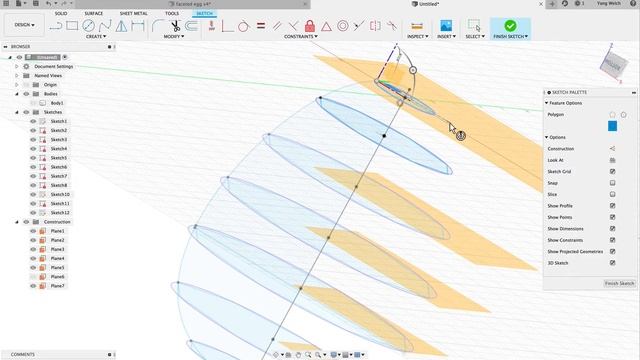Open the MODIFY dropdown menu

(x=174, y=36)
